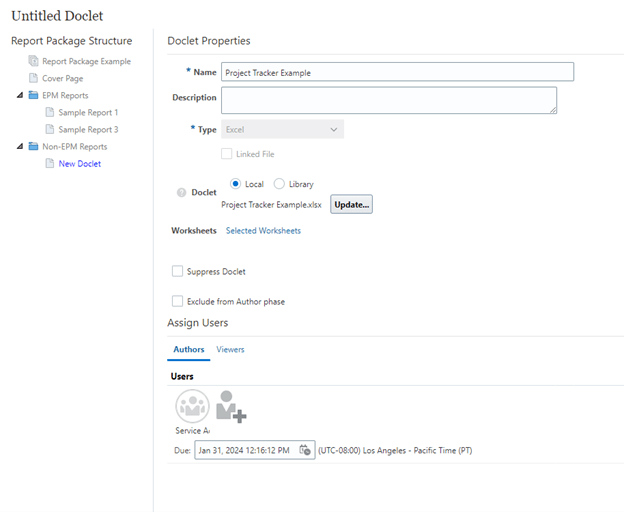The width and height of the screenshot is (624, 512).
Task: Switch to the Authors tab
Action: [188, 350]
